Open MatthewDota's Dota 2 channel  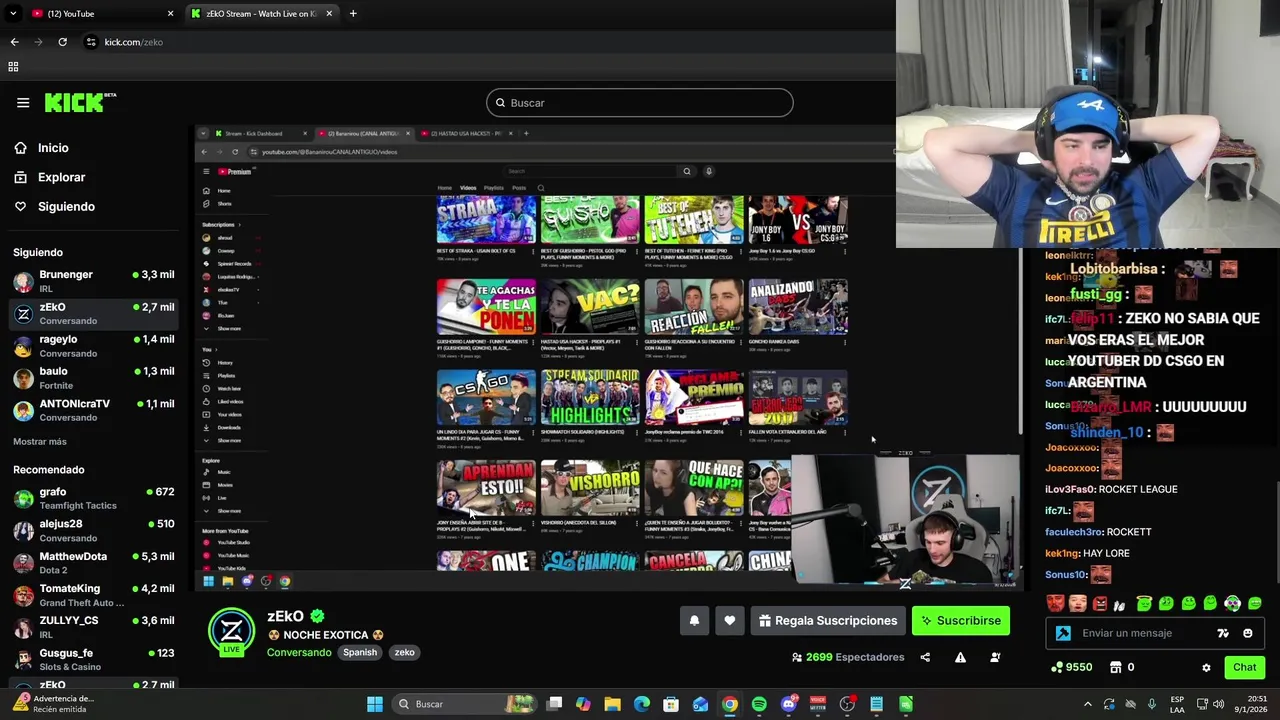(x=93, y=563)
